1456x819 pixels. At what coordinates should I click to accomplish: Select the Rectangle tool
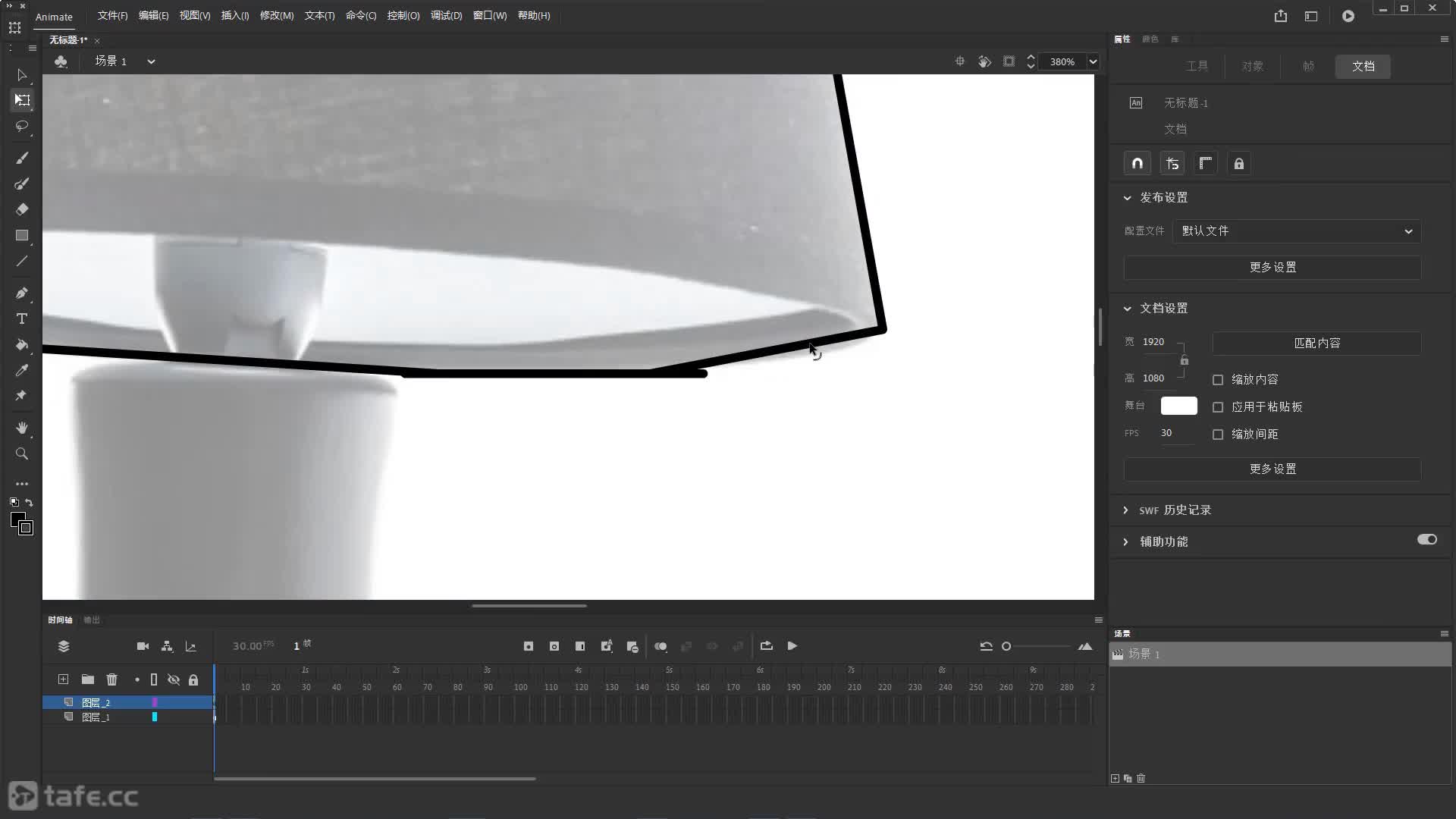[22, 235]
